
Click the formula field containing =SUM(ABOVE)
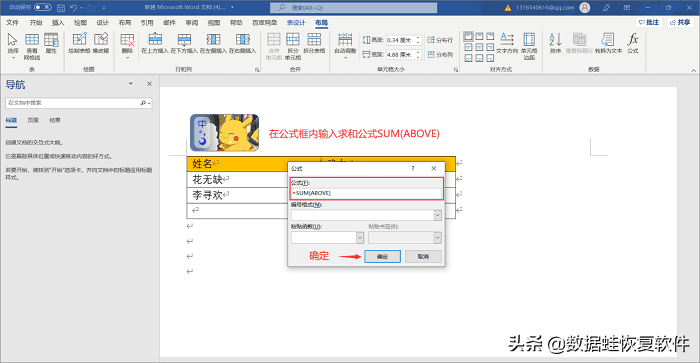[x=366, y=193]
